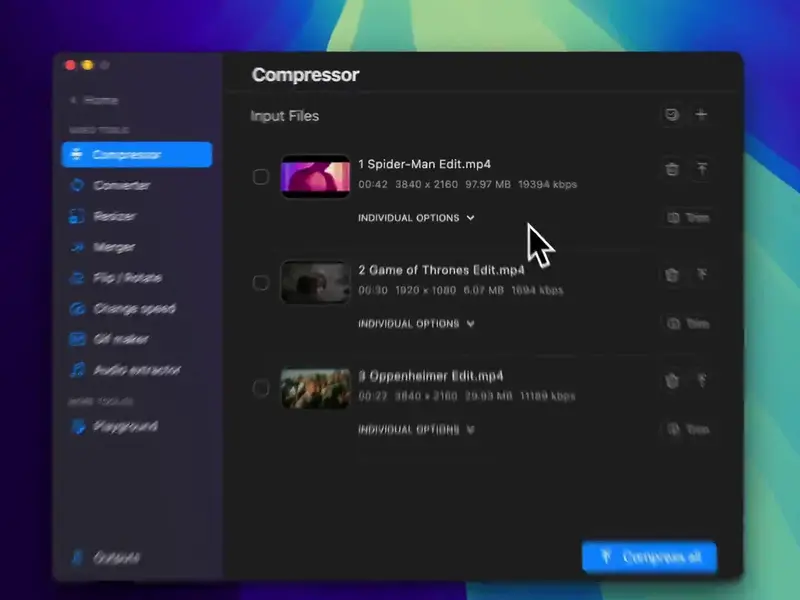Click Trim for Spider-Man Edit.mp4
This screenshot has height=600, width=800.
click(x=688, y=218)
